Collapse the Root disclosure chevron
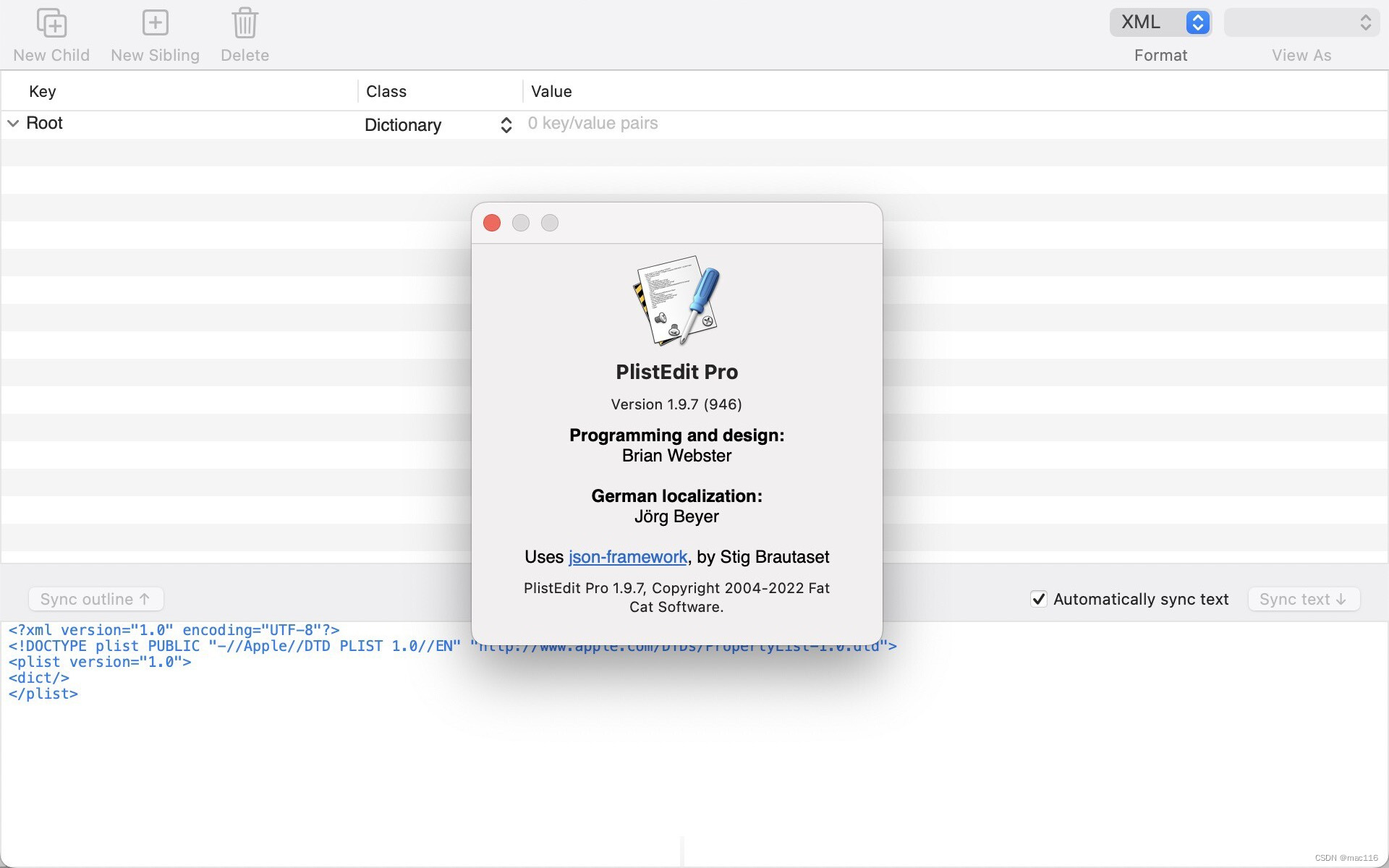 click(13, 124)
